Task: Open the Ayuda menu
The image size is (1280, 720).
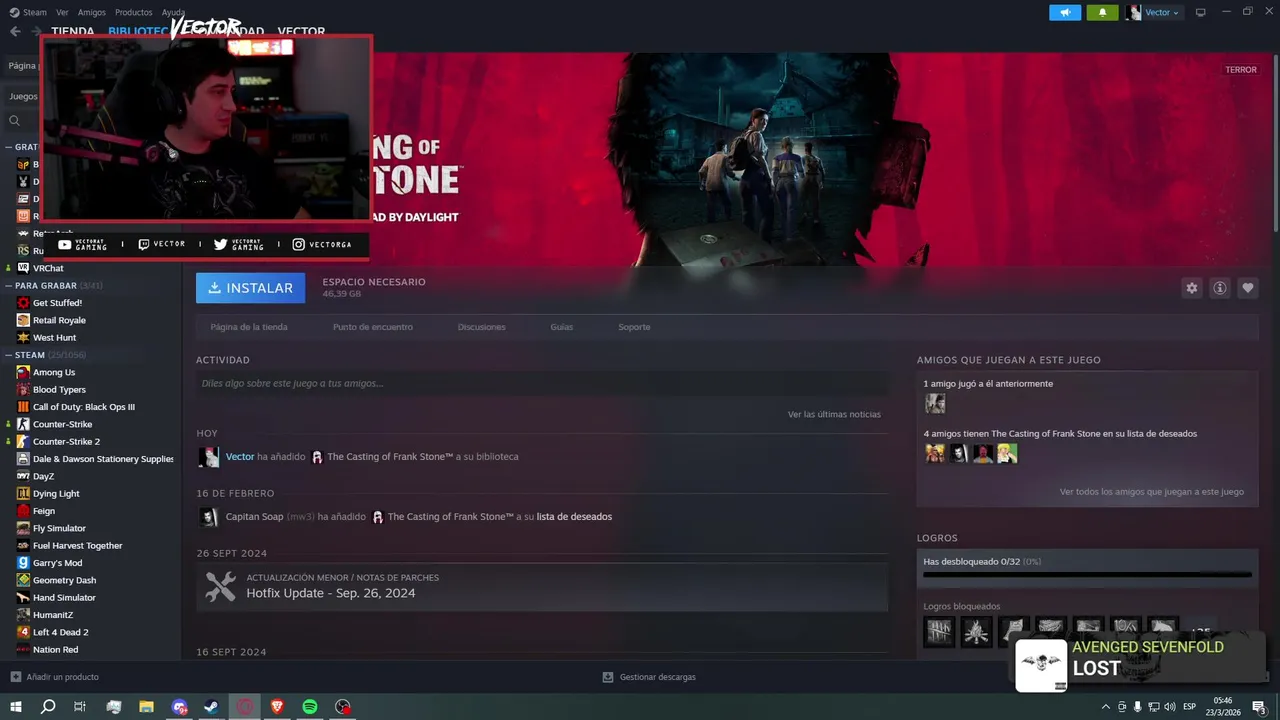Action: coord(173,12)
